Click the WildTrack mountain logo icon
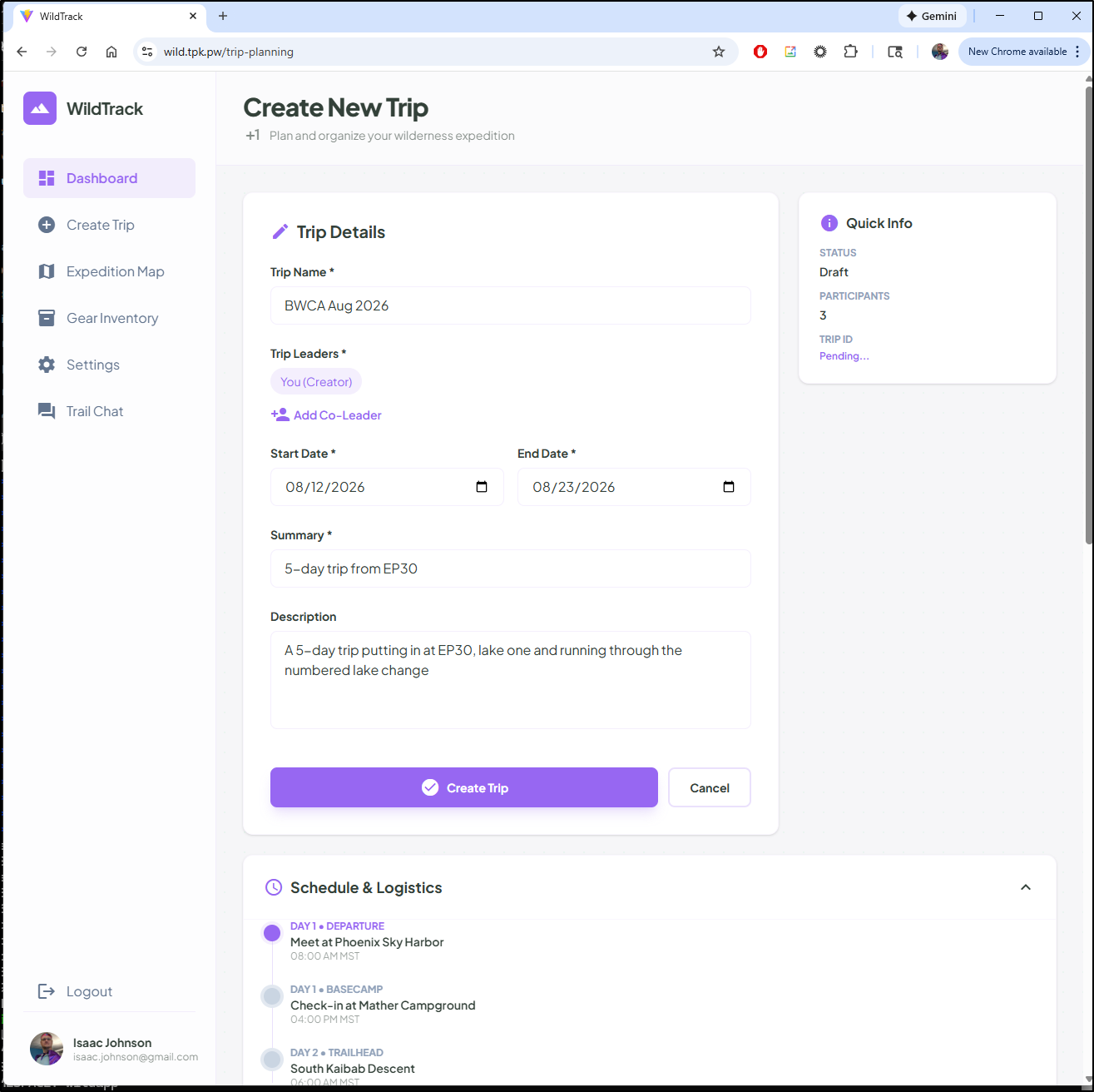The height and width of the screenshot is (1092, 1094). [40, 108]
